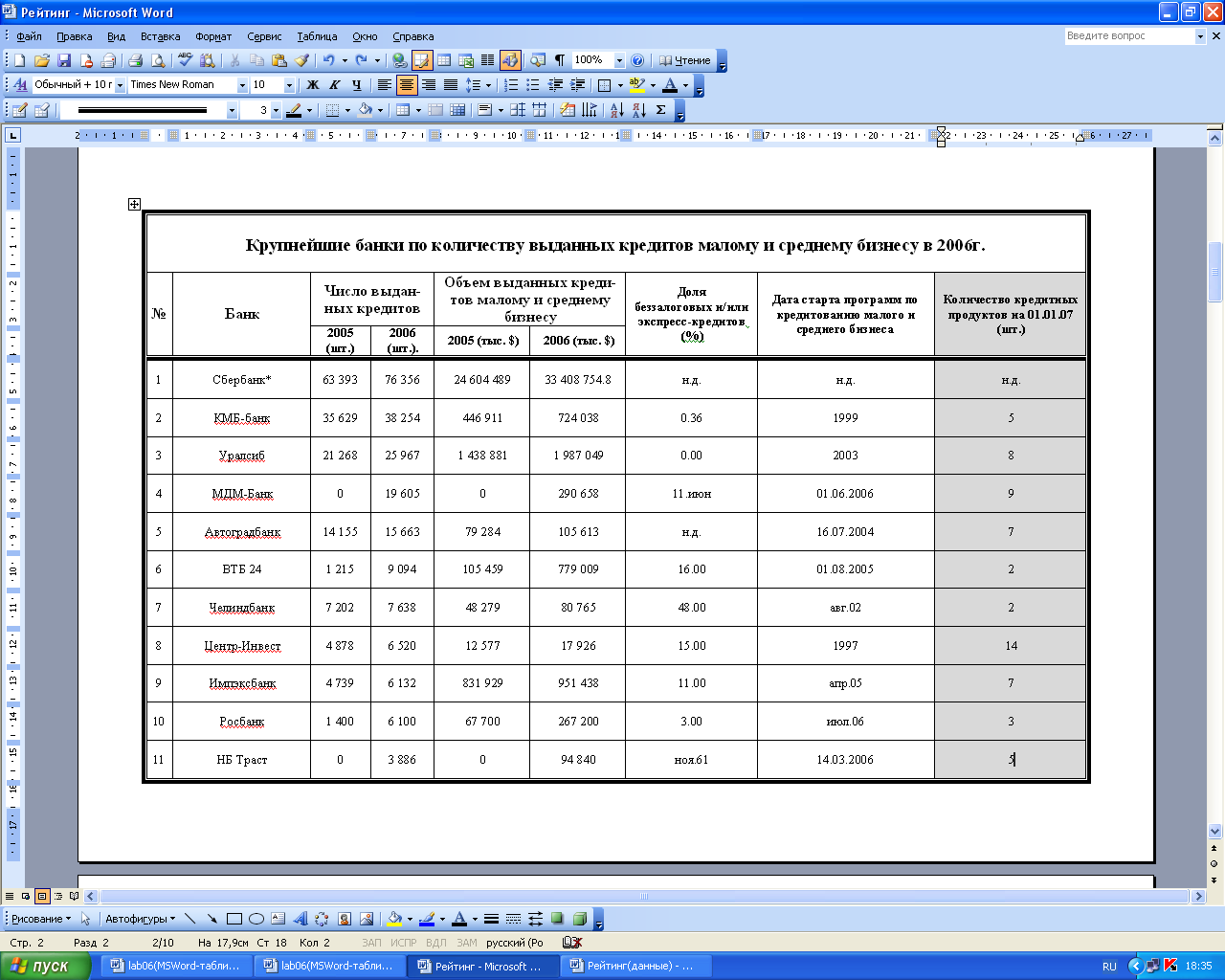Expand the Рисование drawing menu
The image size is (1225, 980).
pyautogui.click(x=41, y=919)
